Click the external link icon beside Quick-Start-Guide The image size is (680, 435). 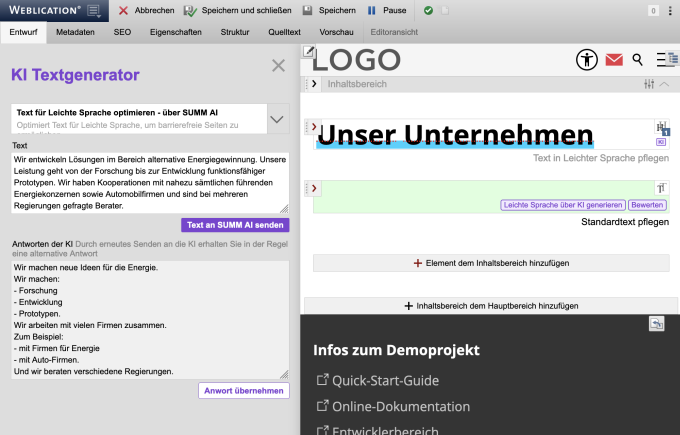point(322,379)
